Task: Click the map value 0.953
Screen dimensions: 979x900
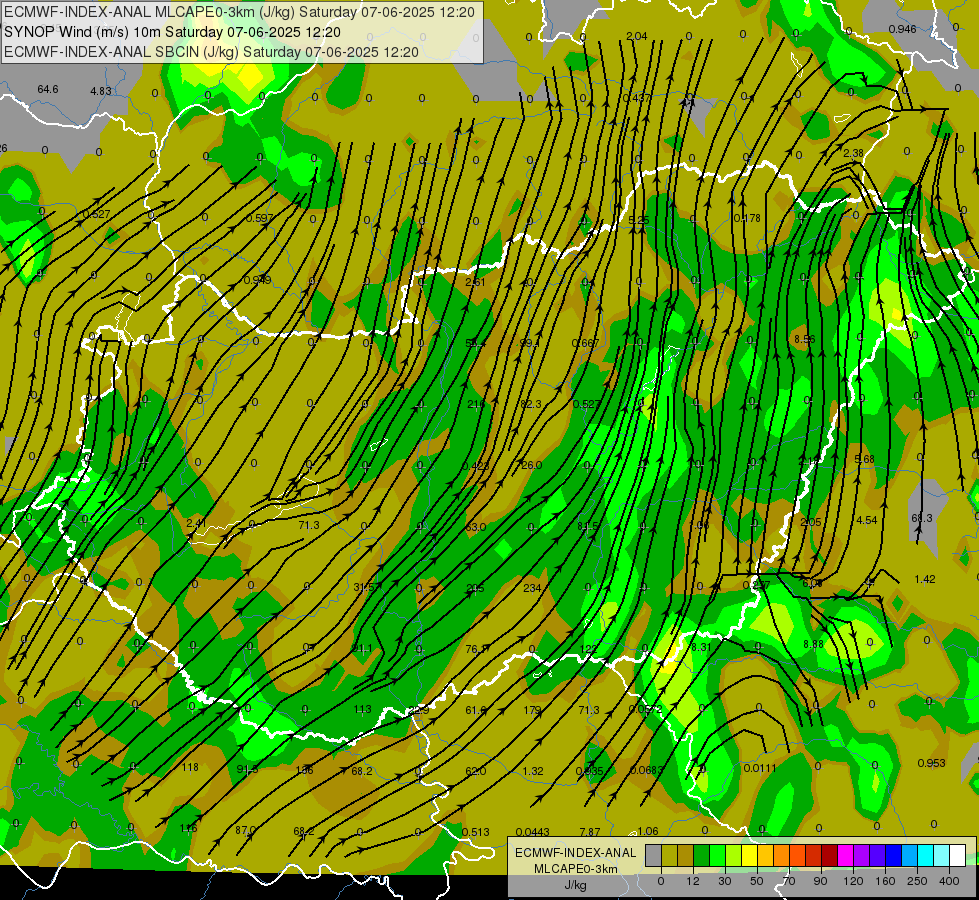Action: tap(931, 763)
